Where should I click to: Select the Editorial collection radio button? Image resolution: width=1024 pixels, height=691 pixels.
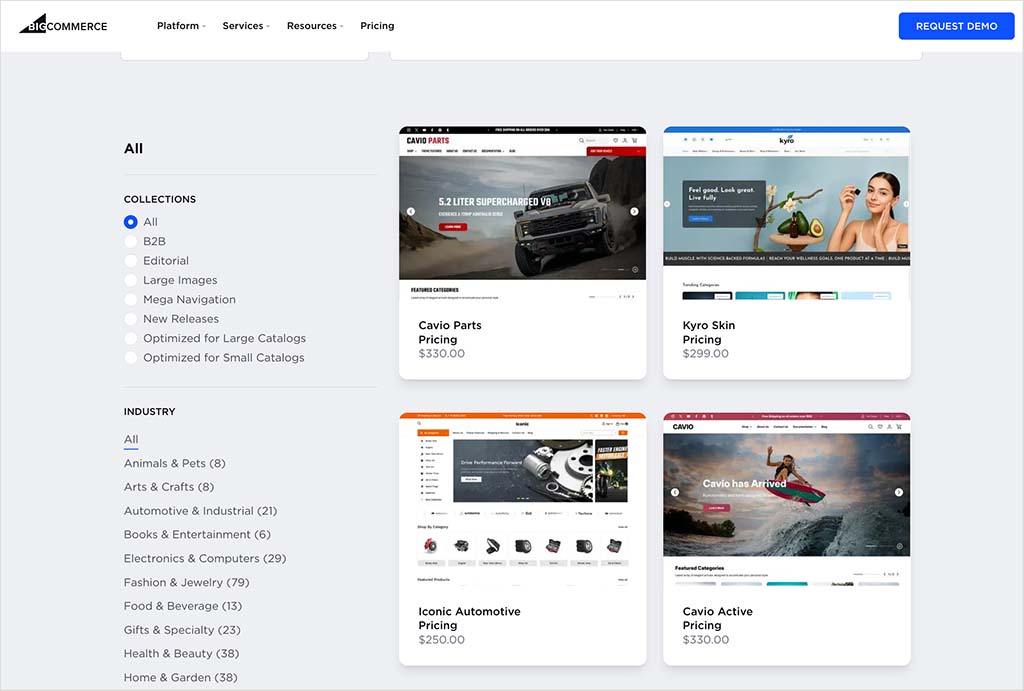131,261
